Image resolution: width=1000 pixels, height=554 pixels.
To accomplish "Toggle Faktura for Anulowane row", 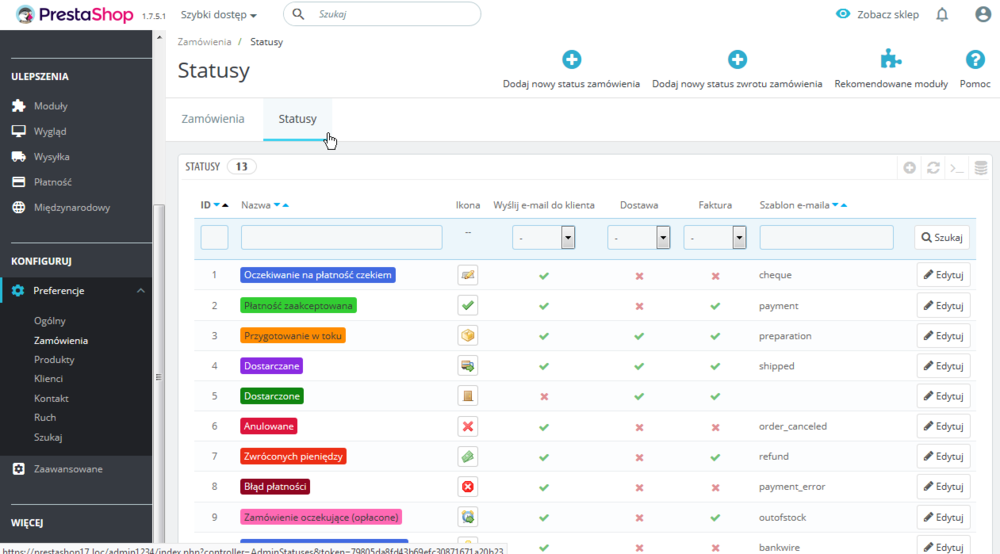I will [715, 427].
